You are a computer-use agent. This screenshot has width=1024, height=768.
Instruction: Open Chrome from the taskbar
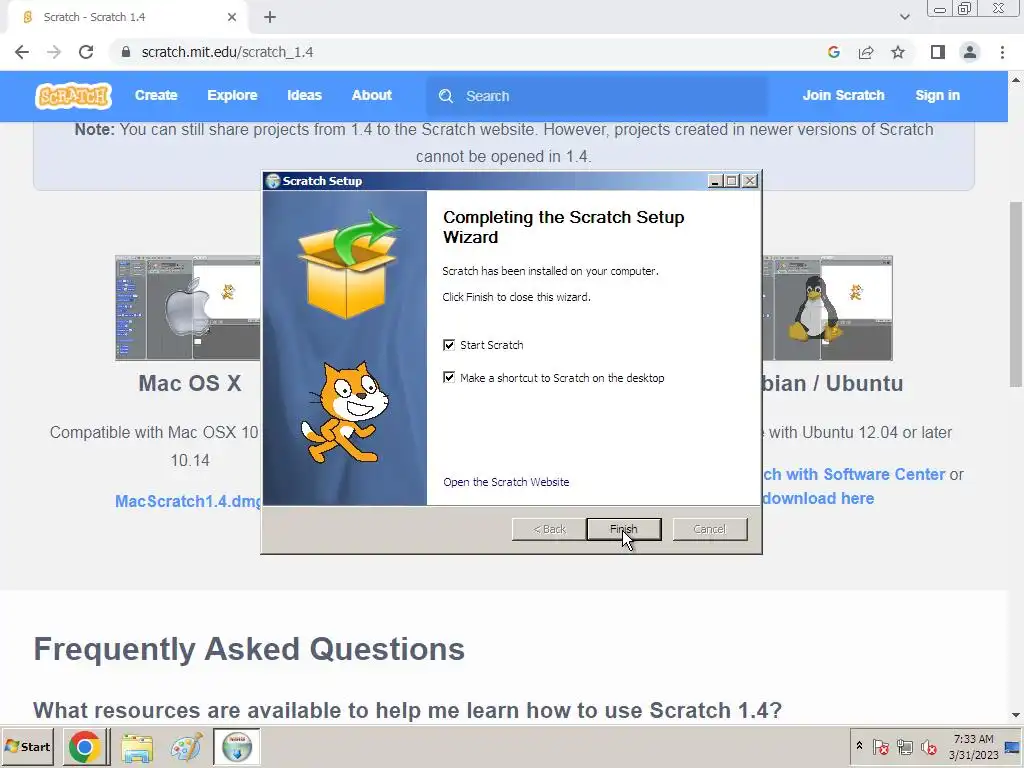click(84, 747)
